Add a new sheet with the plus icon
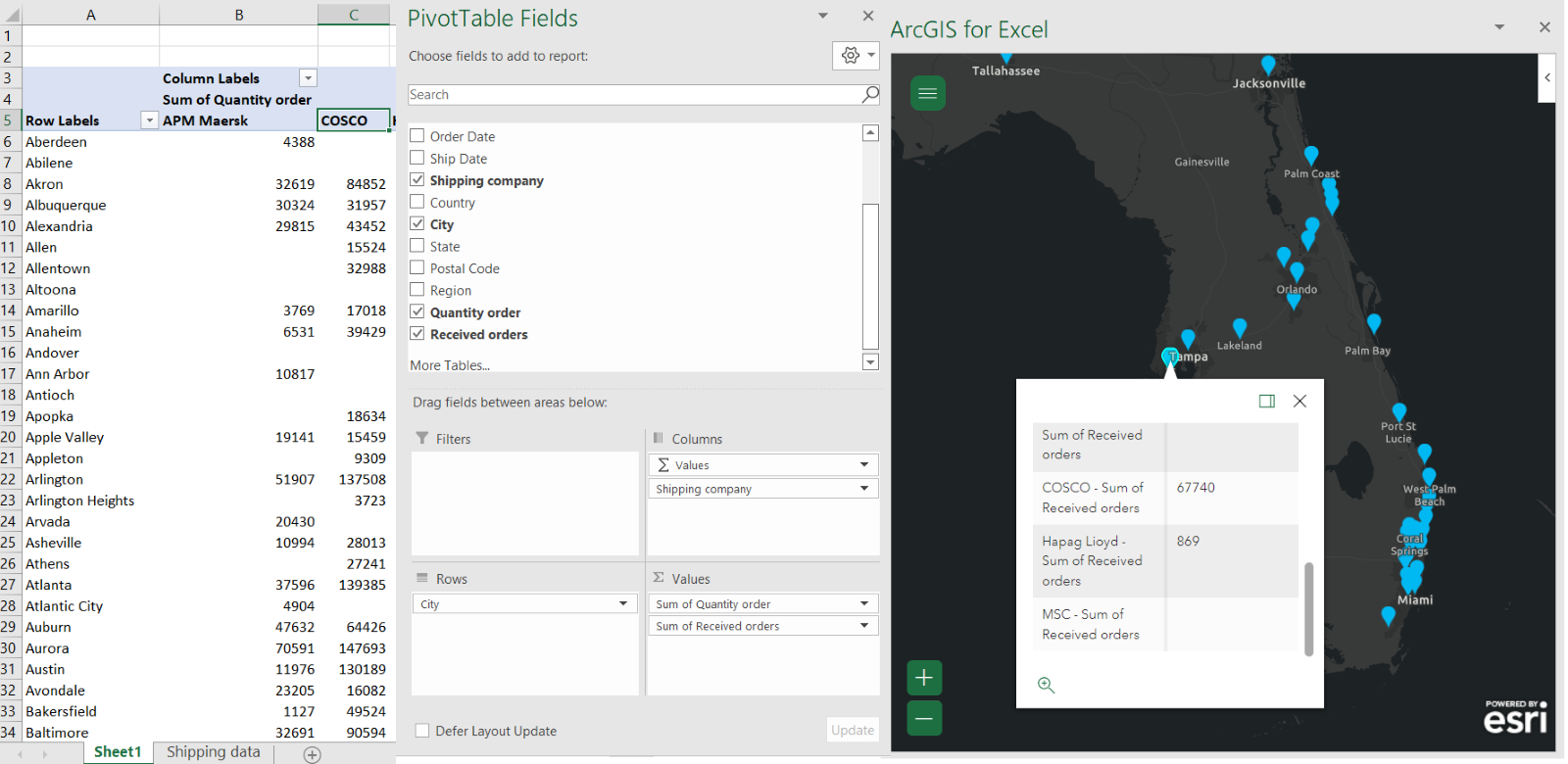 pyautogui.click(x=312, y=753)
